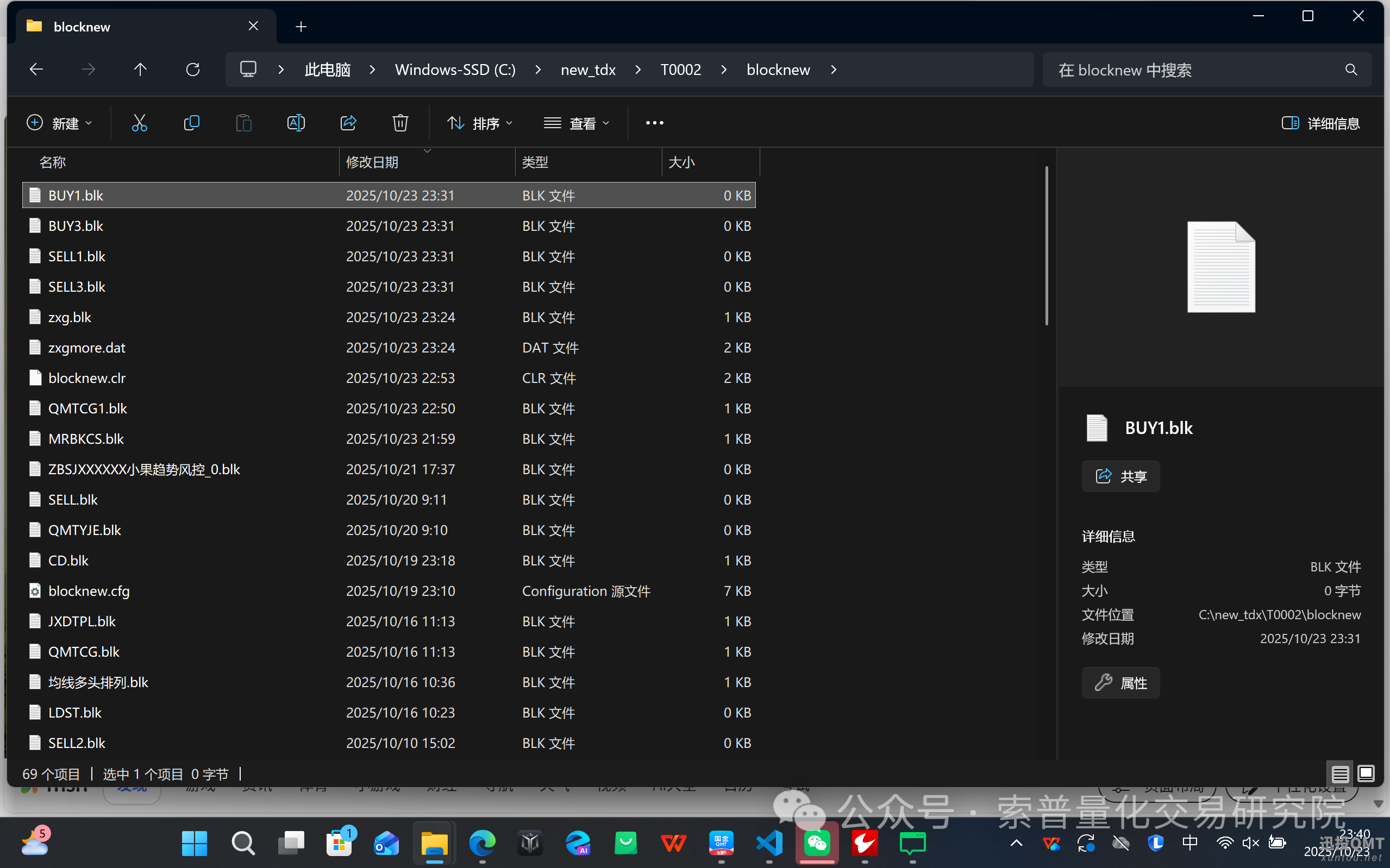
Task: Click the Copy icon in toolbar
Action: [191, 123]
